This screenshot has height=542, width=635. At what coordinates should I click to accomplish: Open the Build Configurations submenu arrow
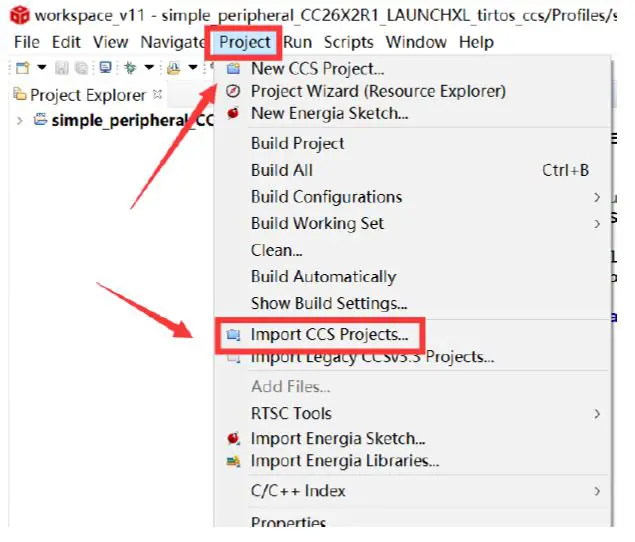point(597,197)
